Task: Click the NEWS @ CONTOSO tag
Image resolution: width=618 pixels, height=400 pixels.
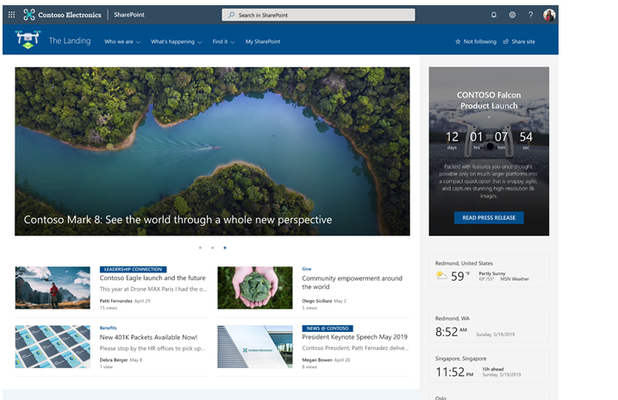Action: click(328, 328)
